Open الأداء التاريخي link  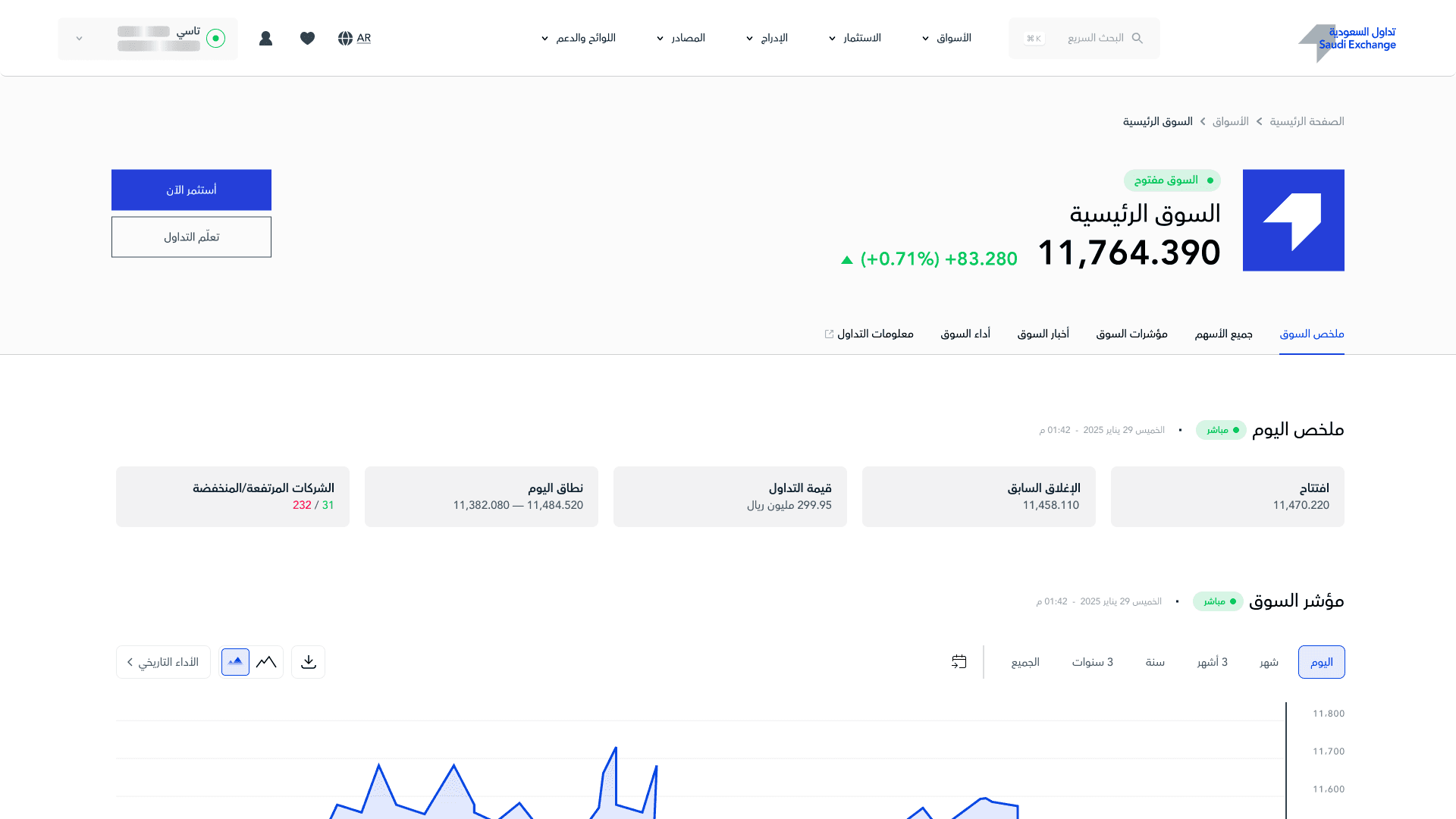[x=163, y=662]
